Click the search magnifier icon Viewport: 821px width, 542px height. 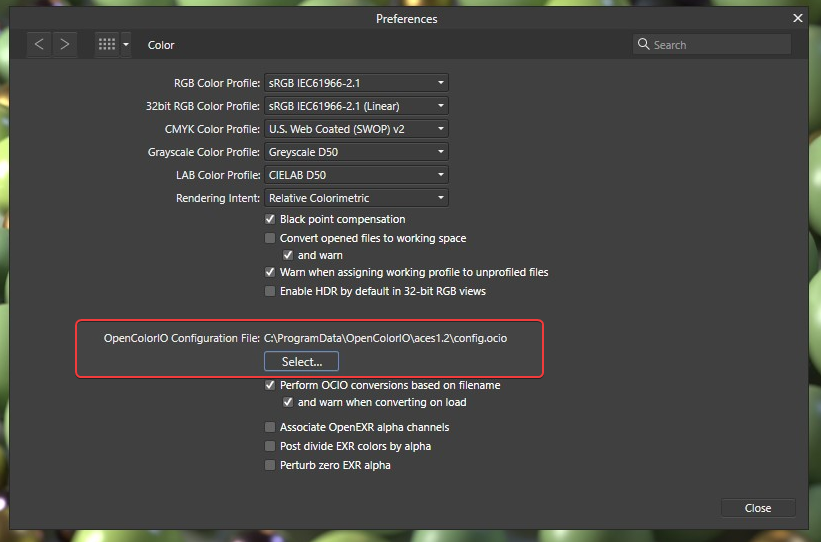click(644, 44)
